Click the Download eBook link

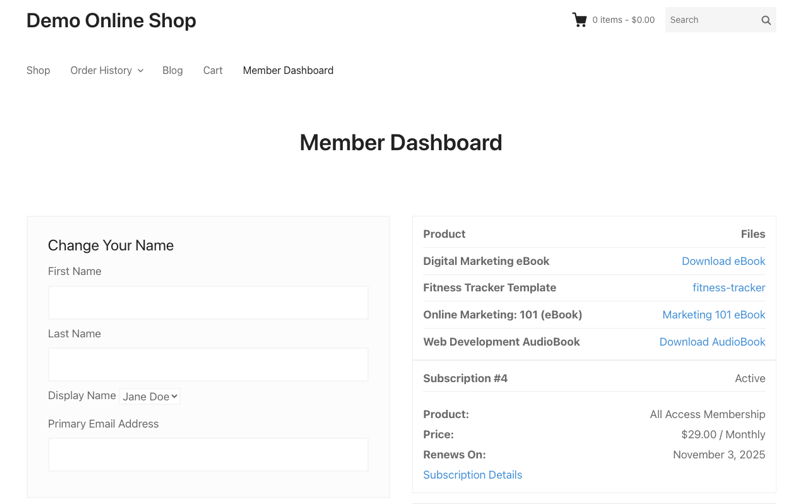(723, 261)
